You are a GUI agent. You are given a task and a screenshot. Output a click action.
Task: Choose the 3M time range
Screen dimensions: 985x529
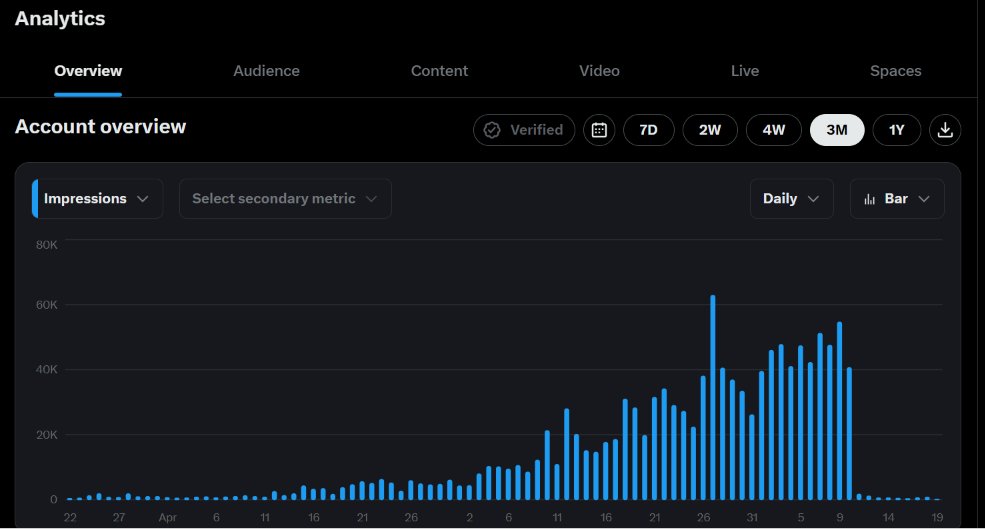pyautogui.click(x=837, y=130)
